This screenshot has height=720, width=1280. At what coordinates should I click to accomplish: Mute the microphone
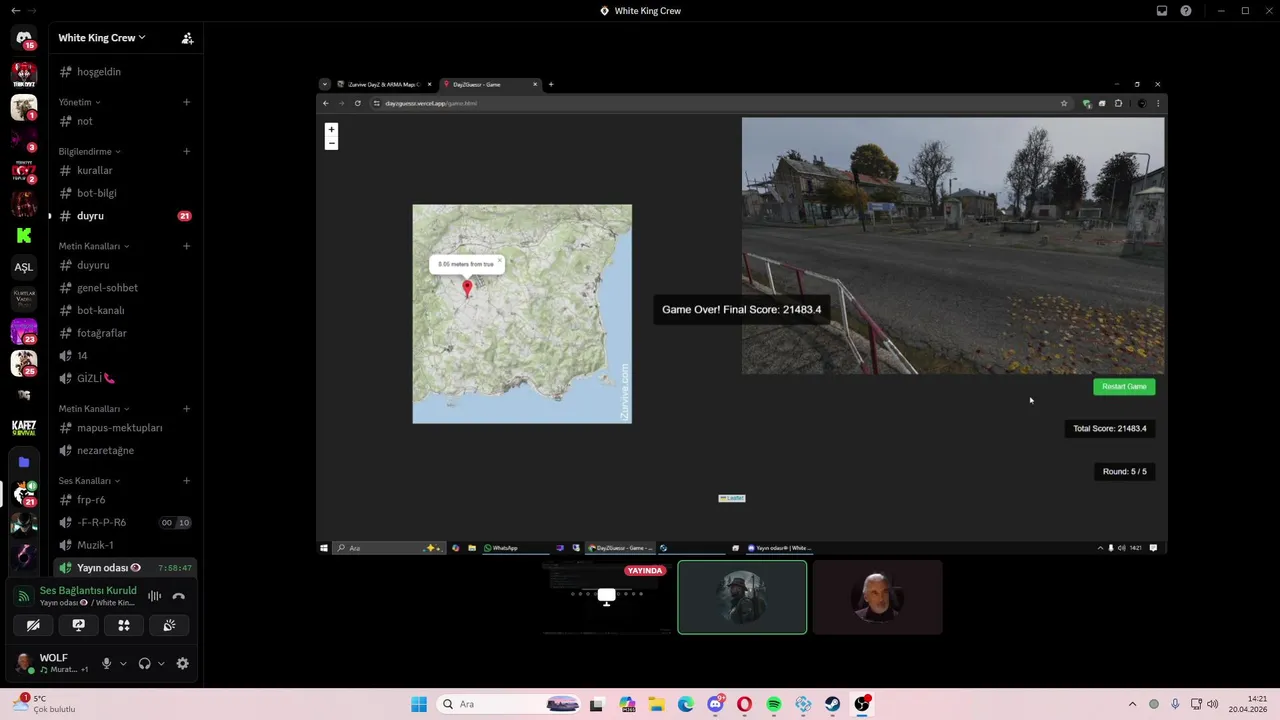(x=107, y=663)
